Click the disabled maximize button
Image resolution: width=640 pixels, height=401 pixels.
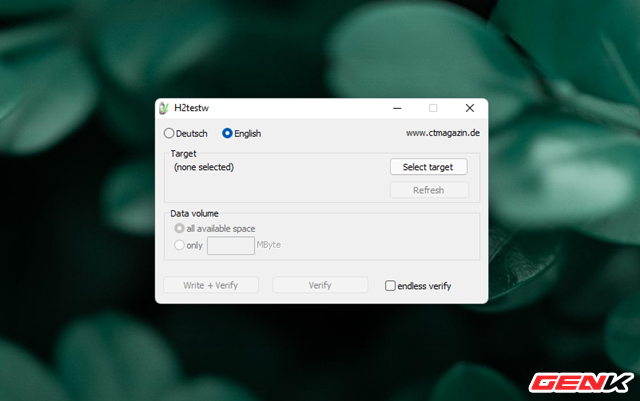point(433,108)
